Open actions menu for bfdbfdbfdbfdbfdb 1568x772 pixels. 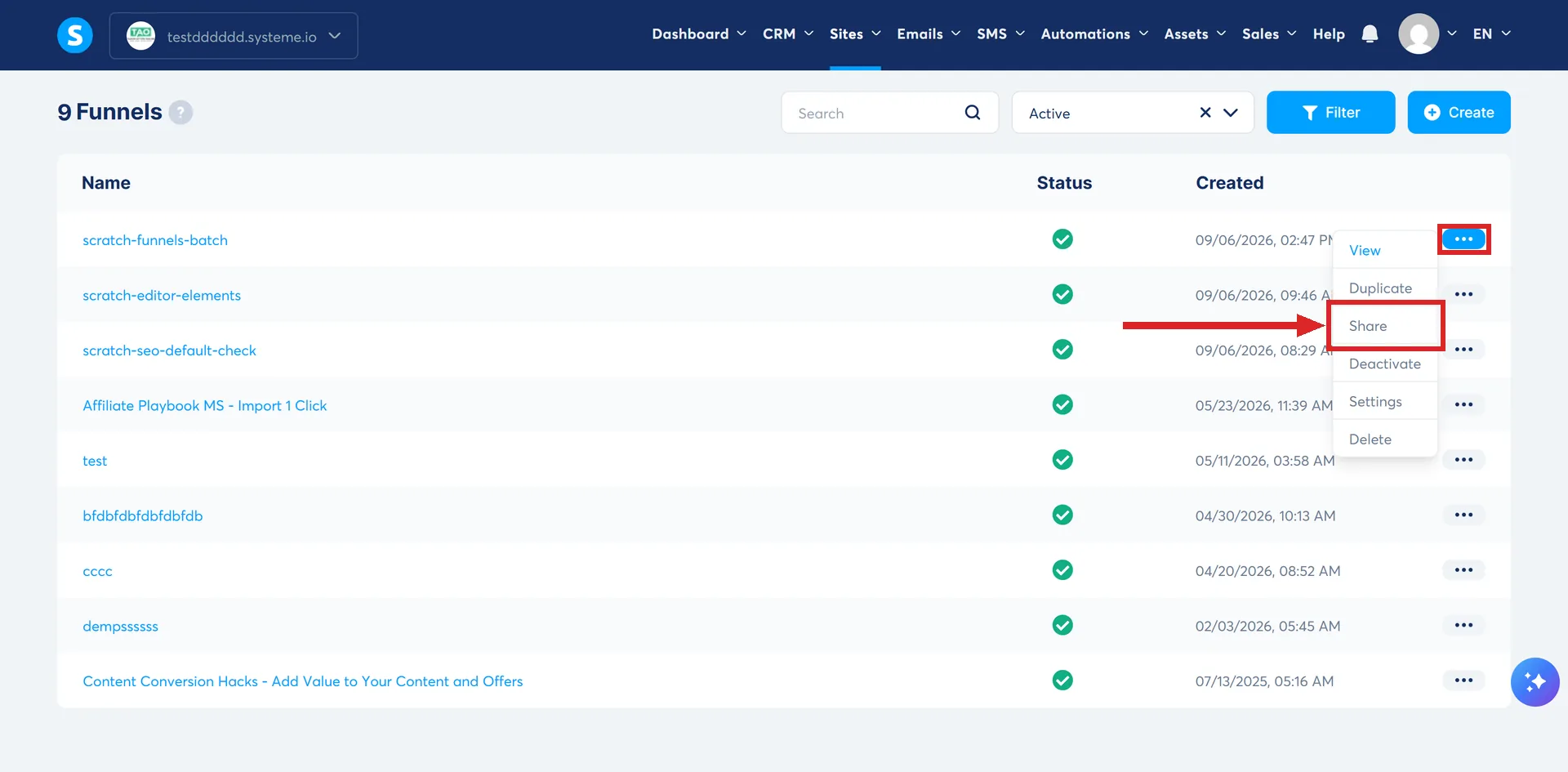pos(1463,515)
